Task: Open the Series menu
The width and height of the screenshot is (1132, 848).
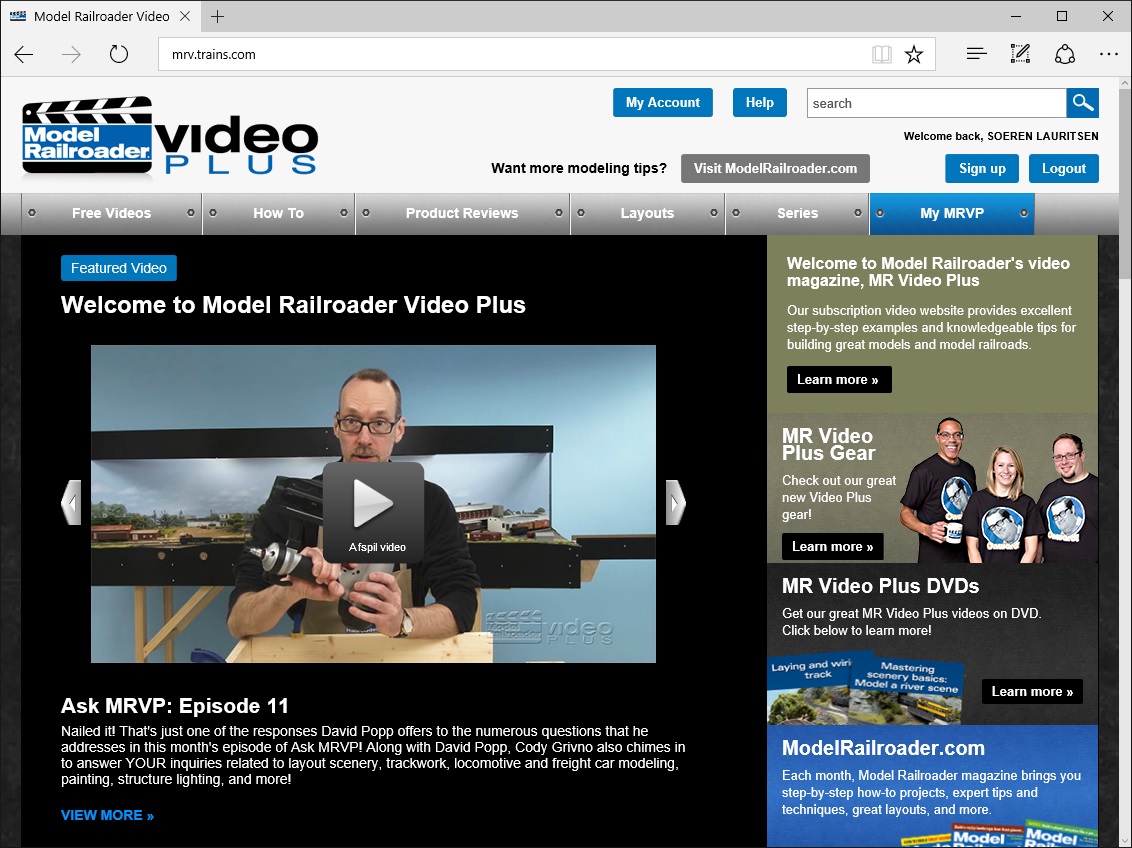Action: 797,213
